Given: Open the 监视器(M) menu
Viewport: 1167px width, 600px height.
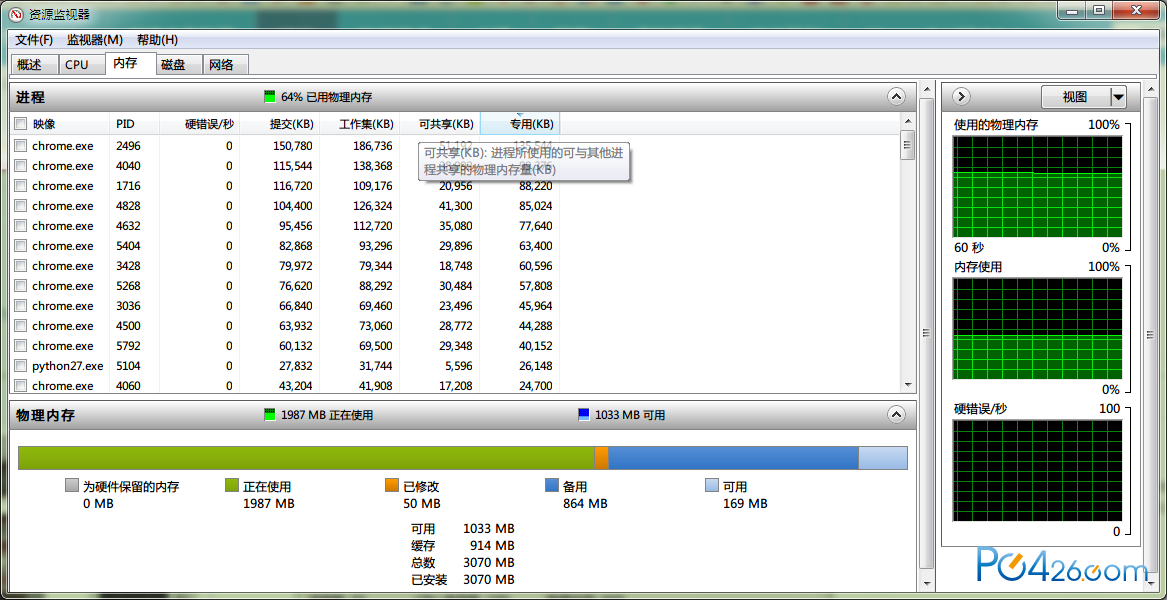Looking at the screenshot, I should tap(95, 39).
